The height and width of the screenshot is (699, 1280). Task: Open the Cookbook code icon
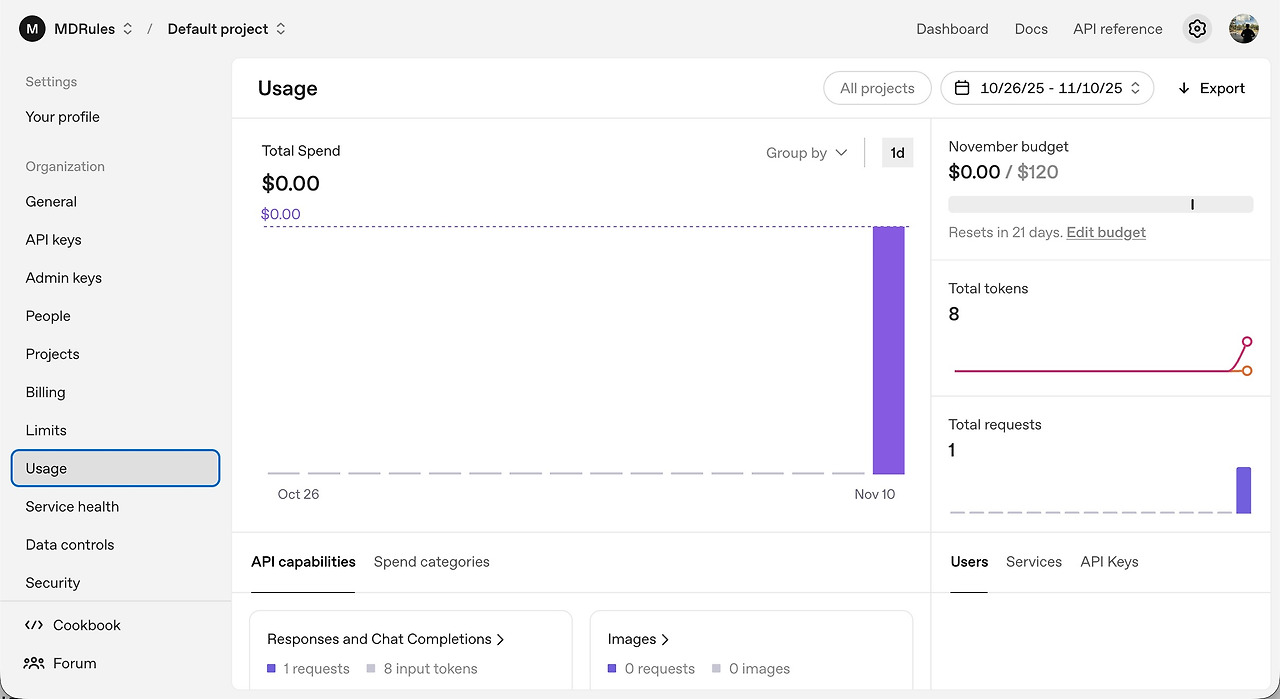click(34, 625)
